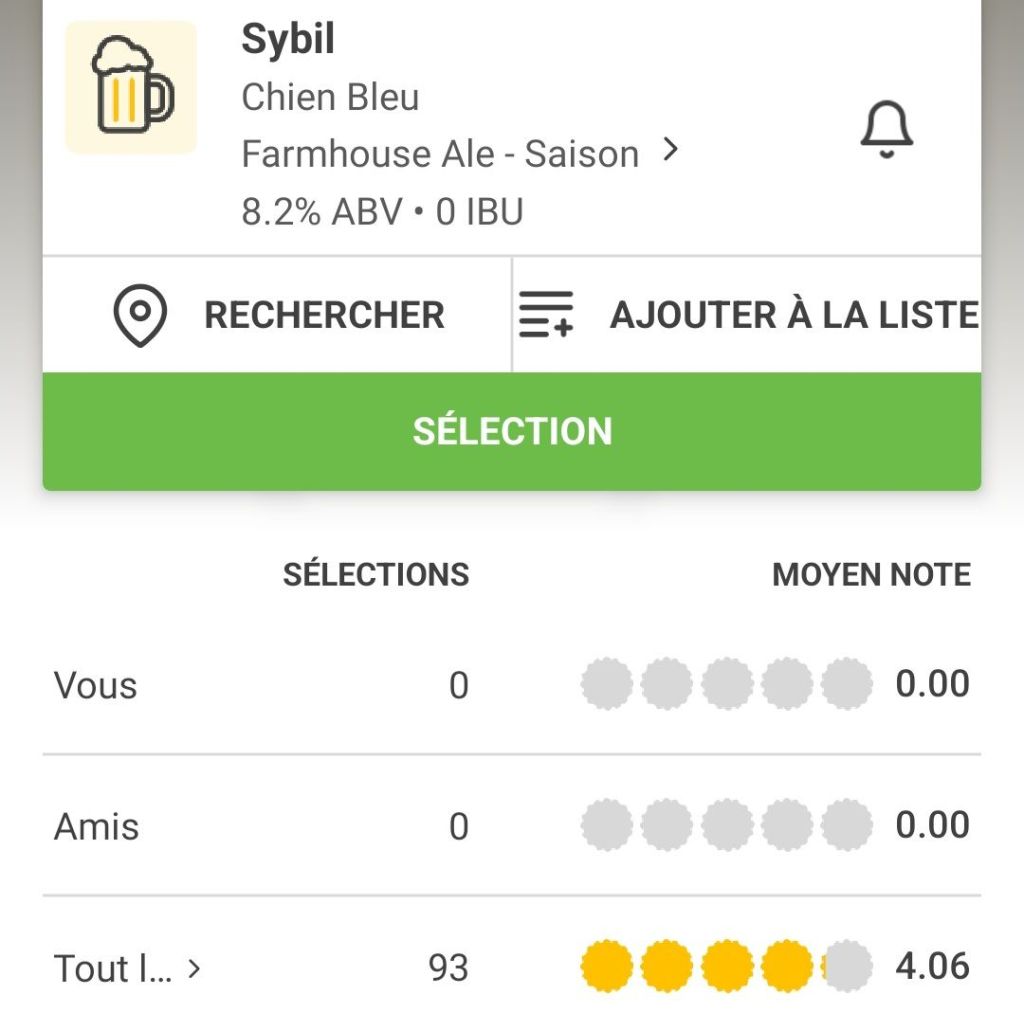Open the Farmhouse Ale - Saison style
This screenshot has width=1024, height=1013.
coord(440,154)
